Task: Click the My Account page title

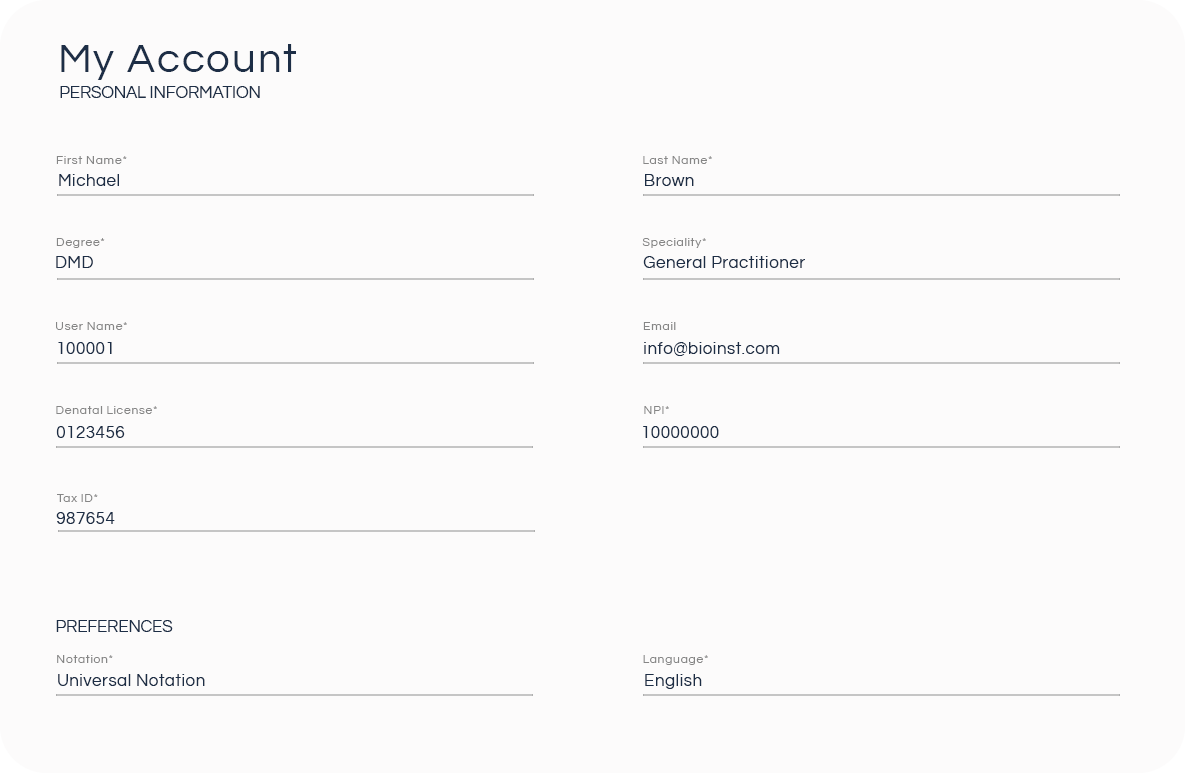Action: tap(178, 59)
